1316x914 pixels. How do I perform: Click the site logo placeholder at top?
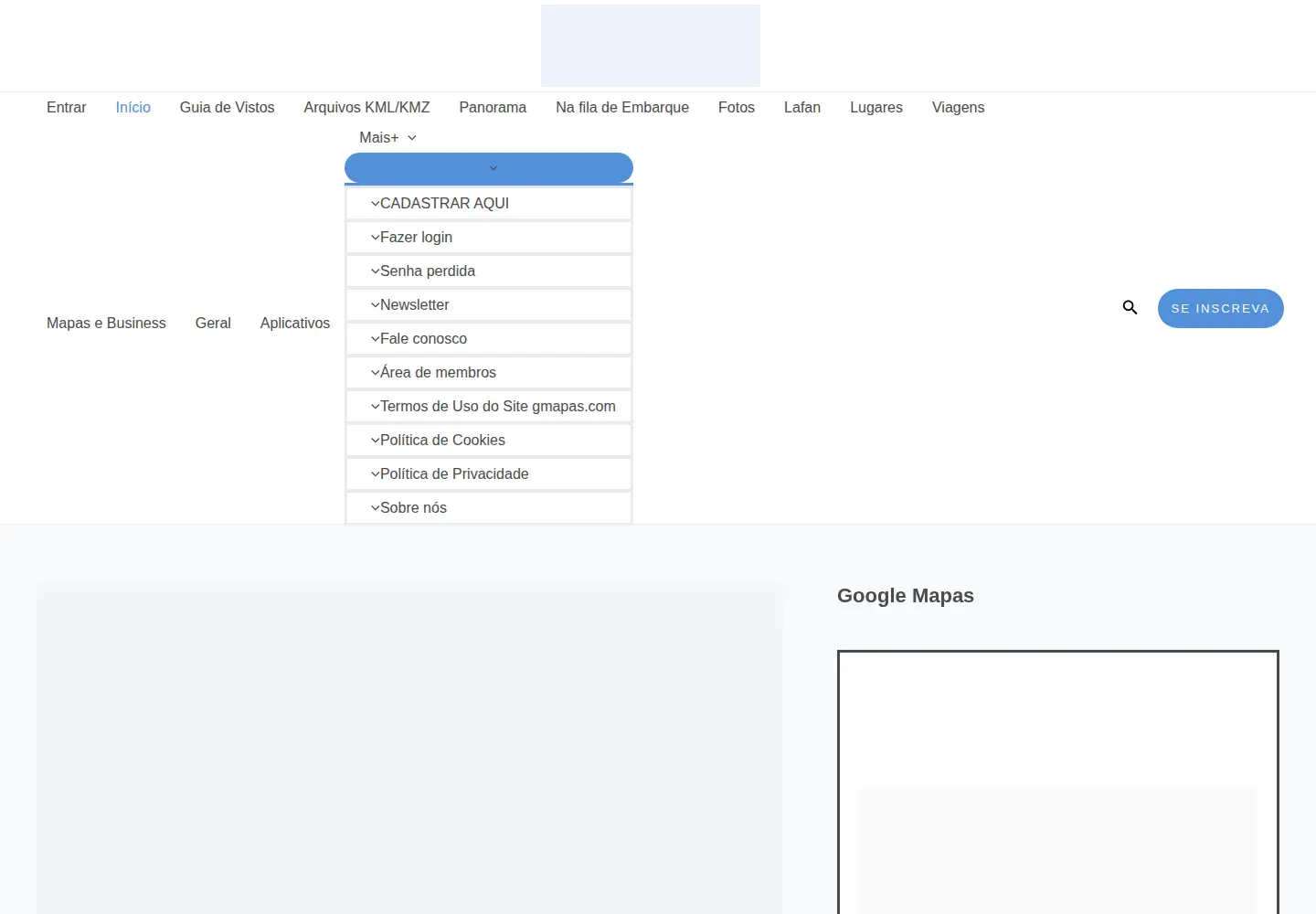[x=651, y=46]
